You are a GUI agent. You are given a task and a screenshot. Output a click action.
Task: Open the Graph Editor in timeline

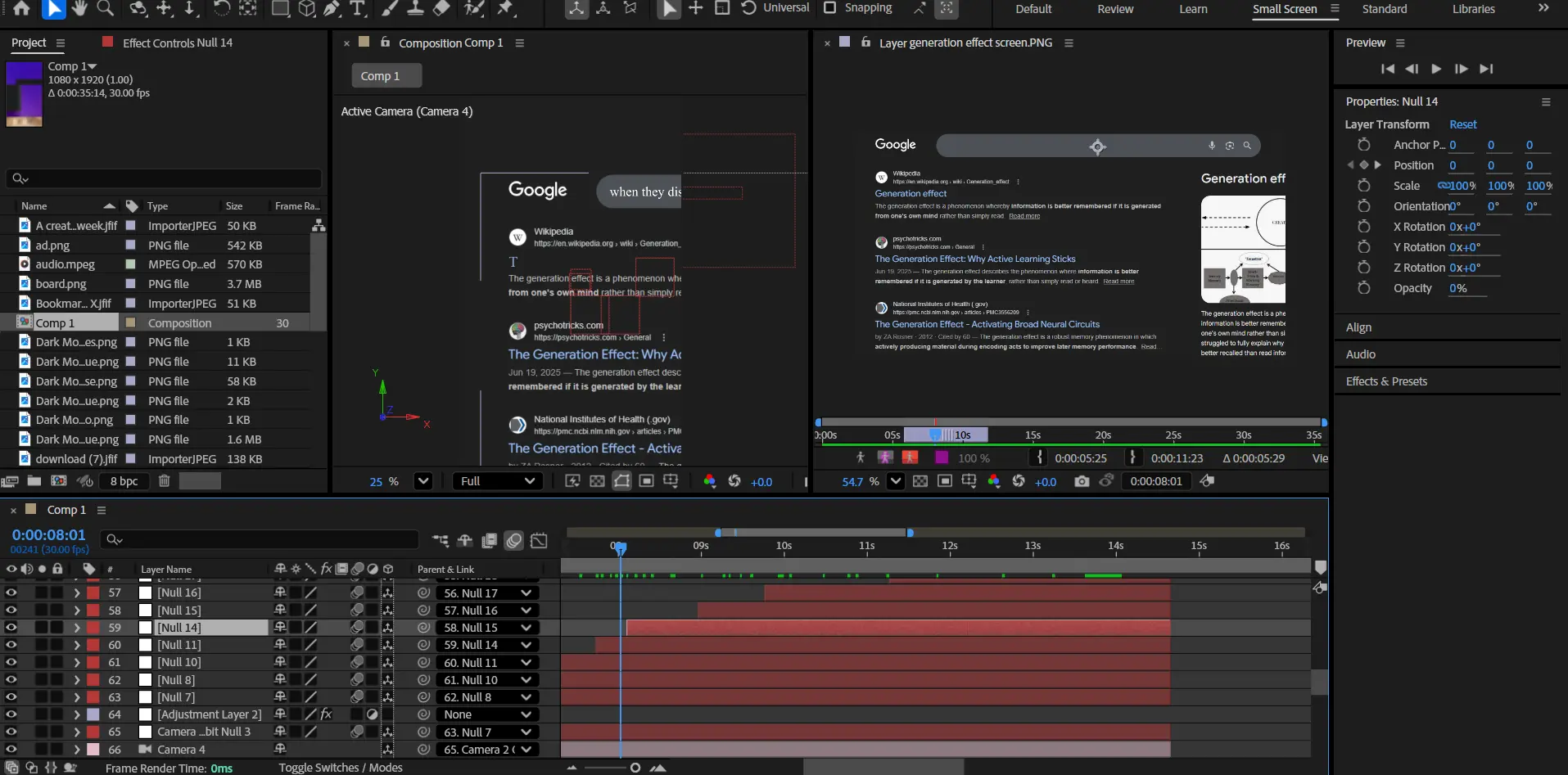[539, 540]
